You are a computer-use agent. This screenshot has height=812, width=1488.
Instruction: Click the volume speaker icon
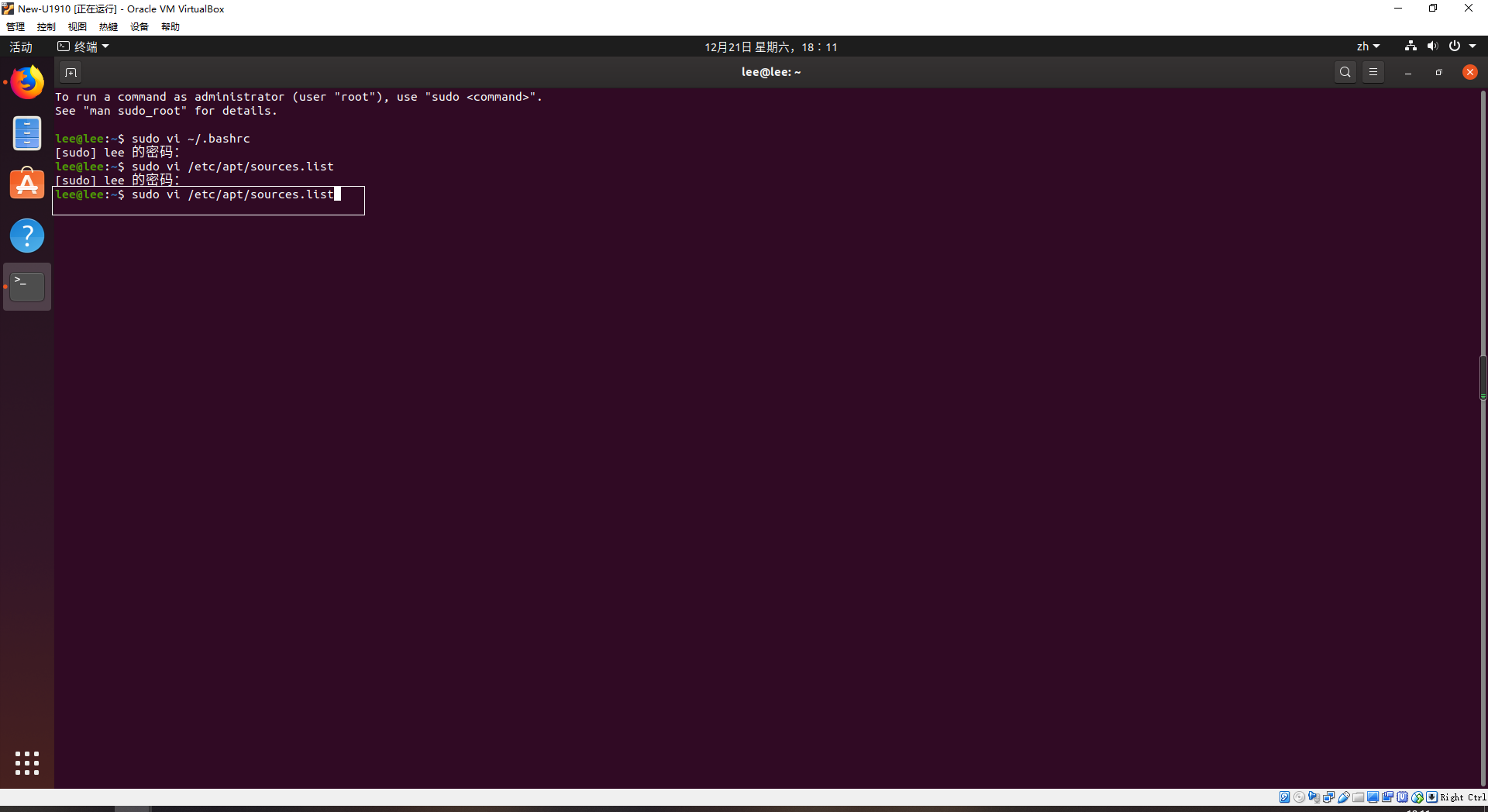[1432, 46]
